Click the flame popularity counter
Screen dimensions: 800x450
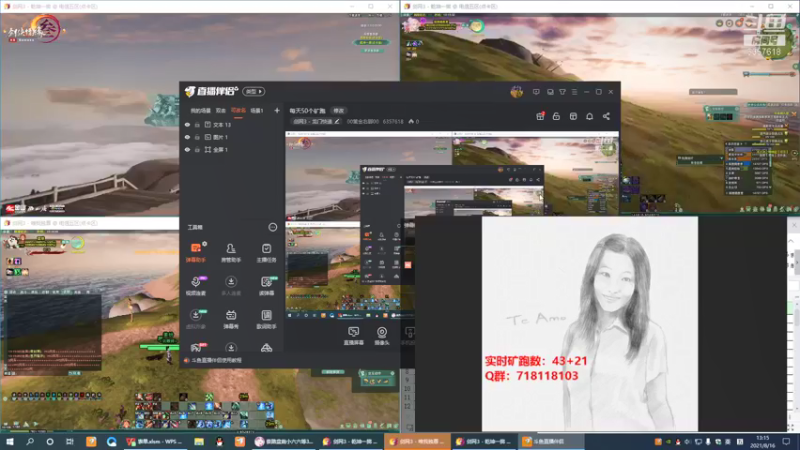pyautogui.click(x=414, y=121)
